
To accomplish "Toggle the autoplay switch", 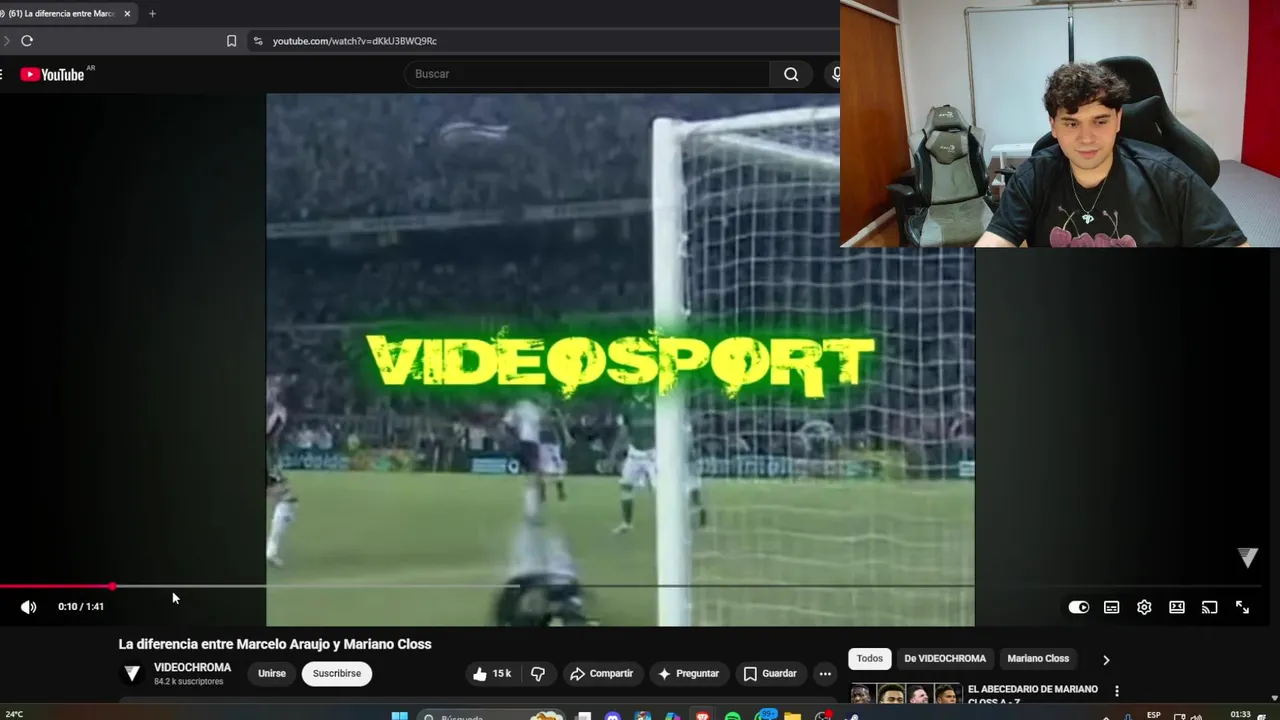I will click(1078, 607).
